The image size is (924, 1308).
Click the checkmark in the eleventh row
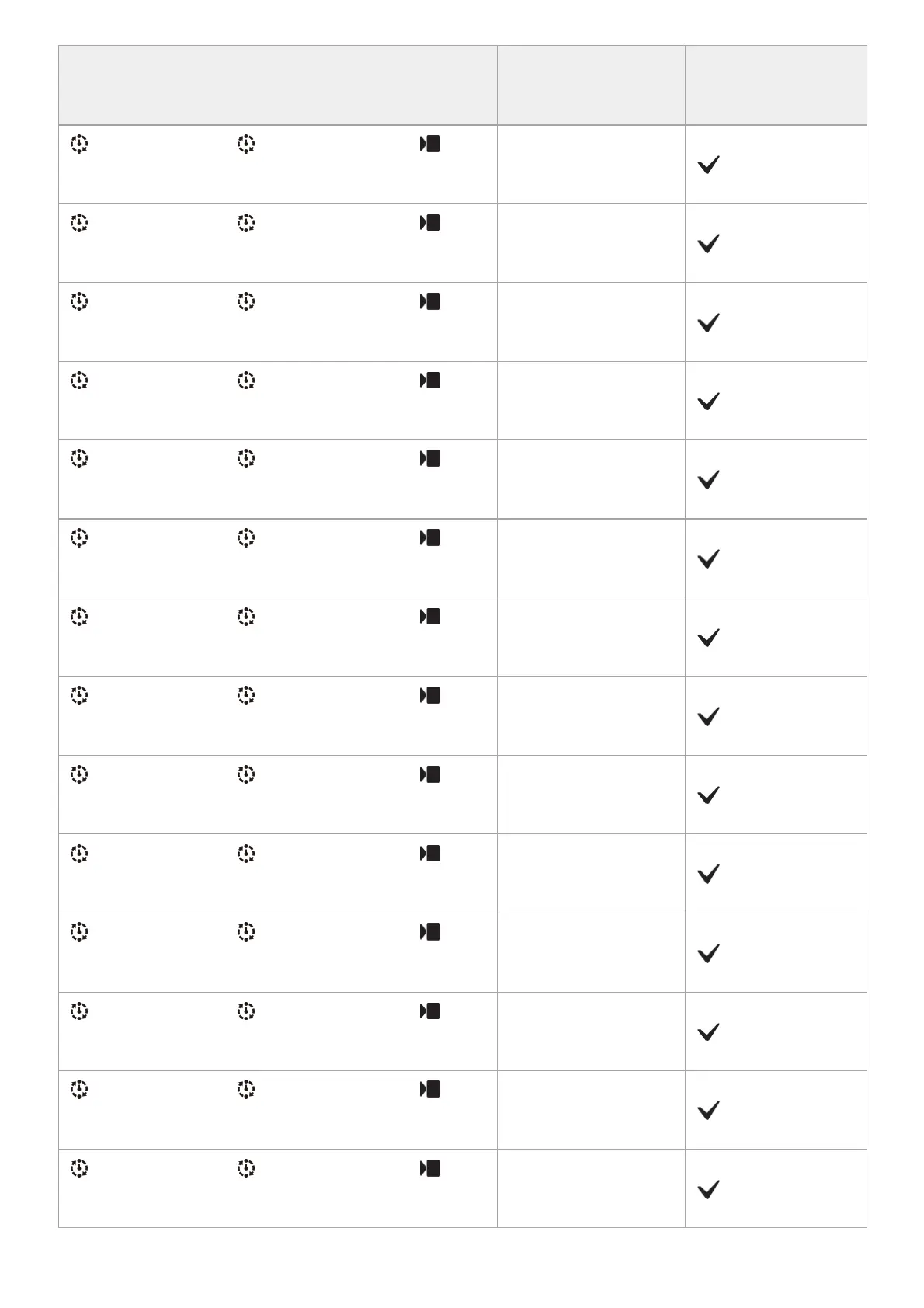[x=708, y=953]
